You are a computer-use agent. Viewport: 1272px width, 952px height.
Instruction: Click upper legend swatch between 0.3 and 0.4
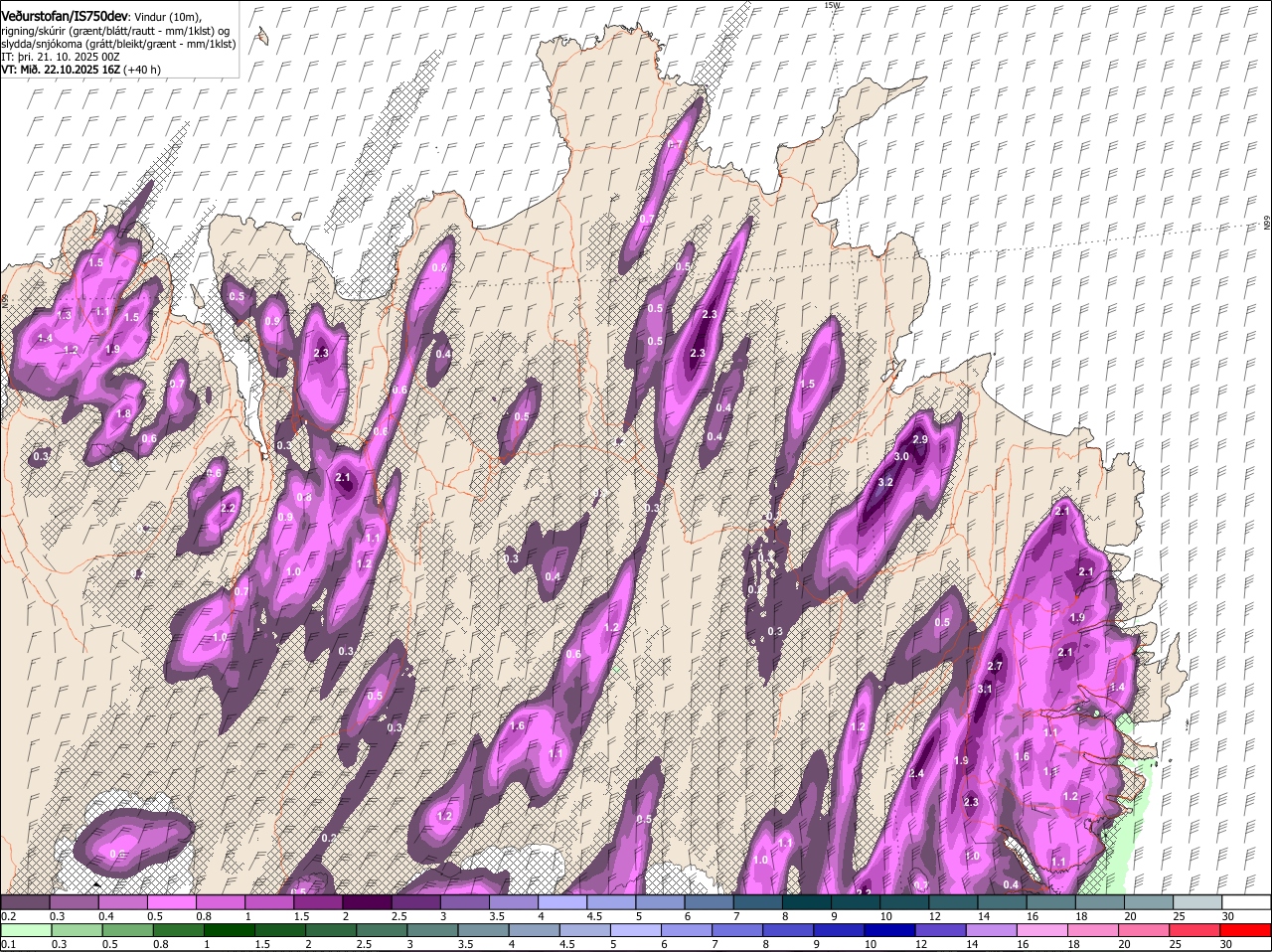77,902
